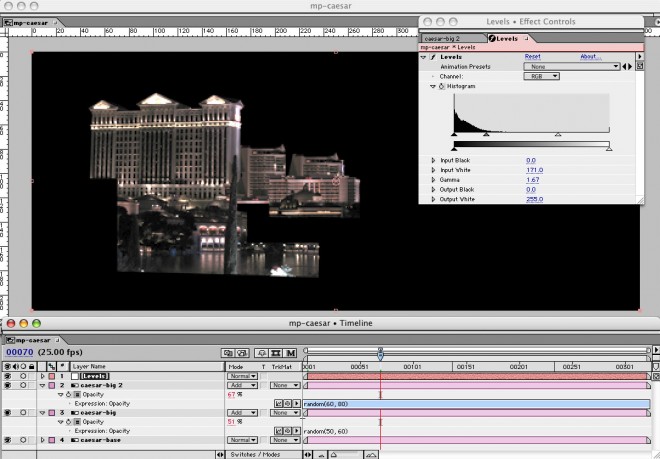Click the Reset link for Levels
This screenshot has width=660, height=459.
coord(534,57)
